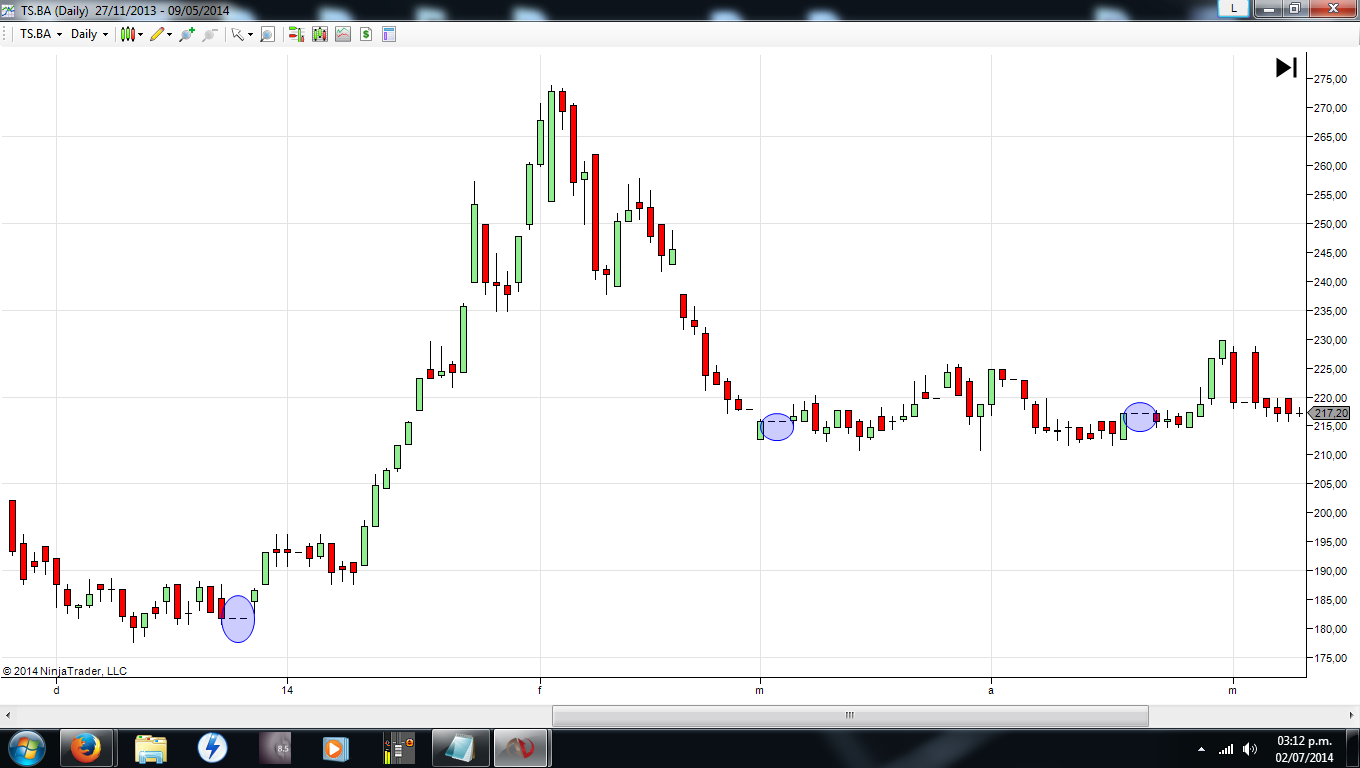Click the 240,00 price axis label
Screen dimensions: 1360x768
(1330, 282)
